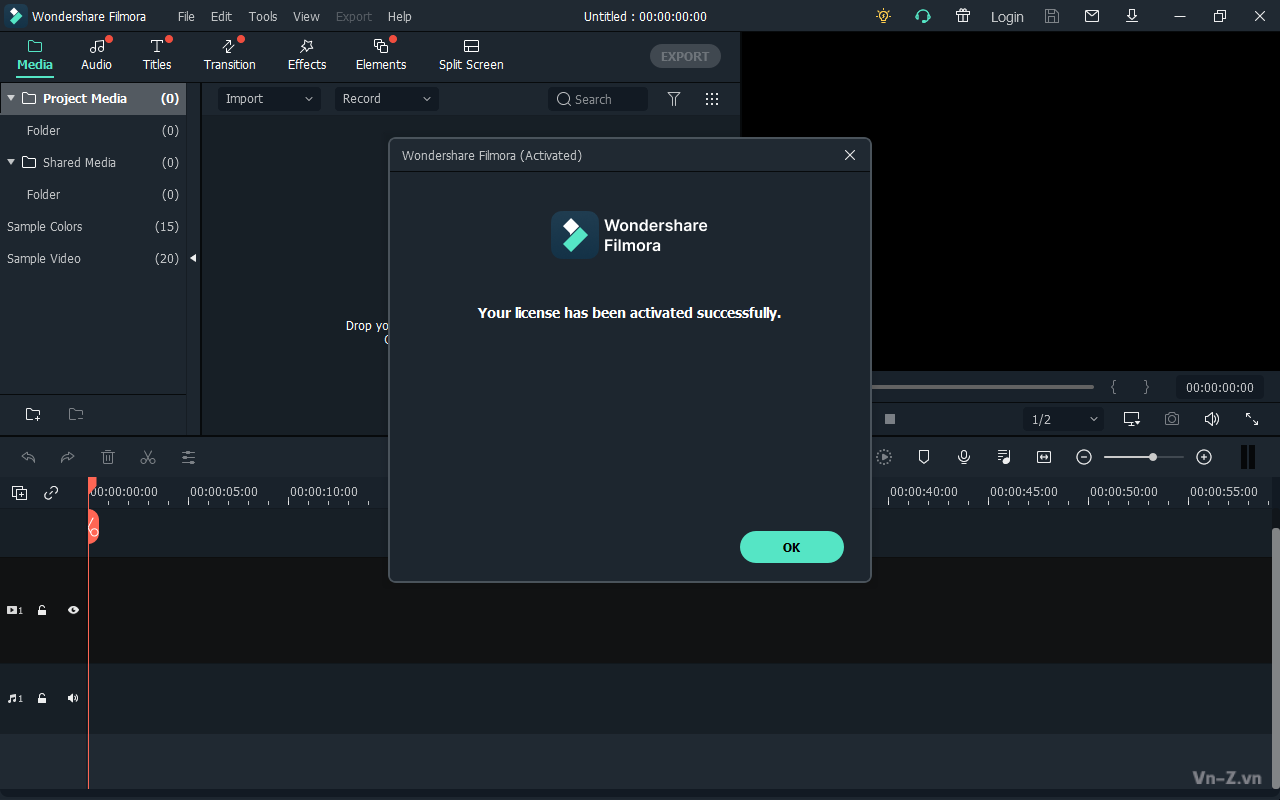1280x800 pixels.
Task: Take a snapshot with camera icon
Action: coord(1172,419)
